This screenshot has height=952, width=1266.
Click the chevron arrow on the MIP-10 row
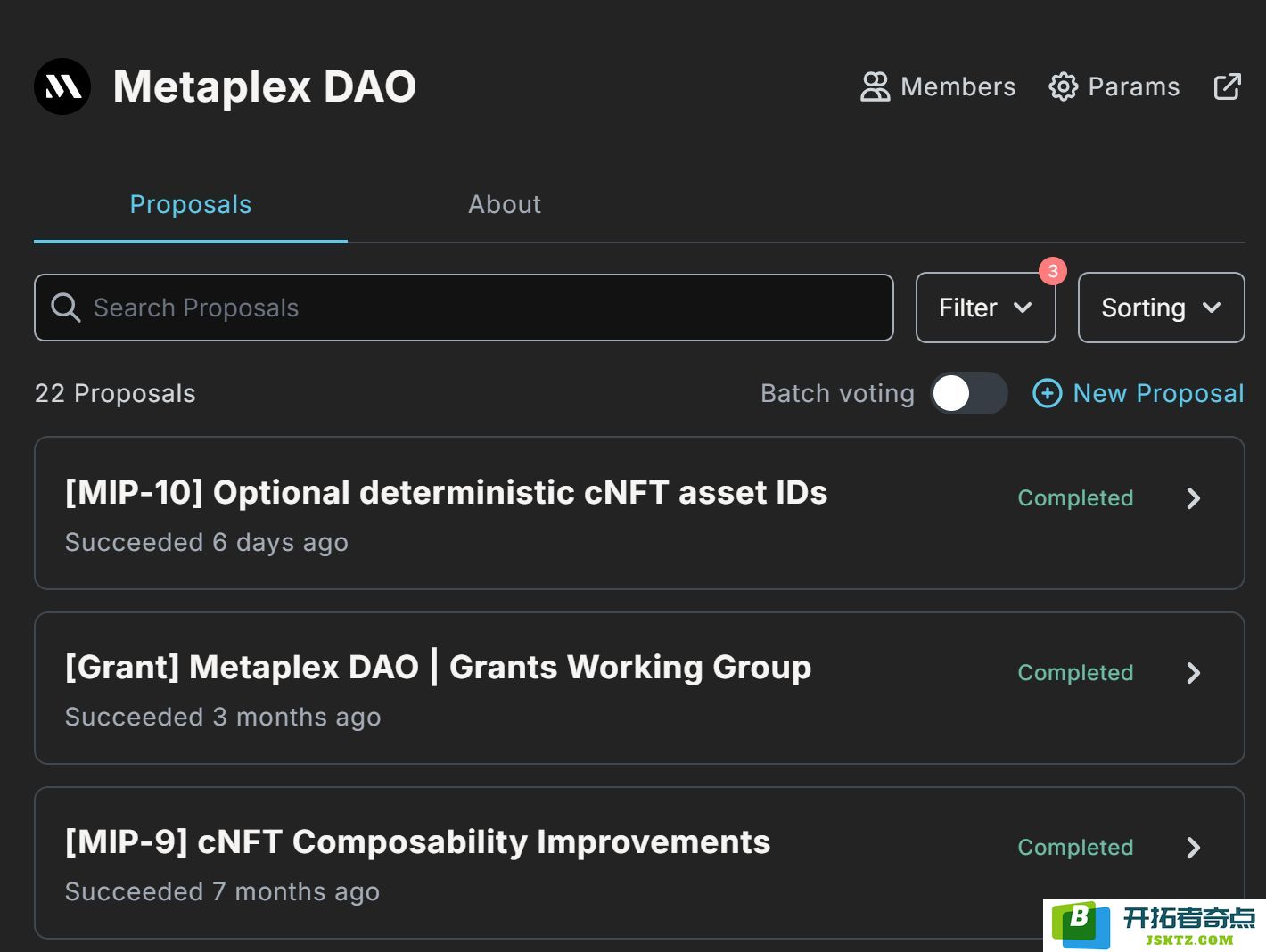[x=1194, y=498]
